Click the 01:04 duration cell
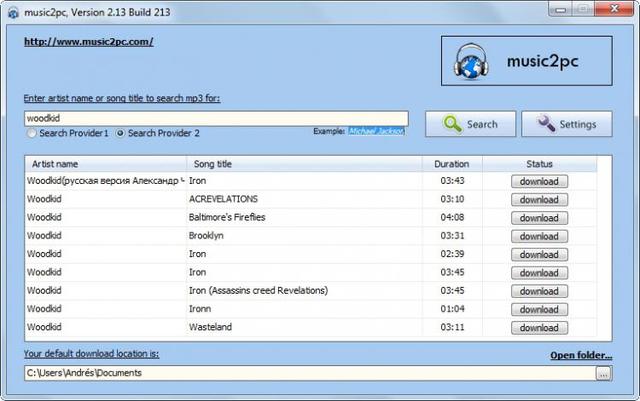This screenshot has height=401, width=640. (452, 309)
